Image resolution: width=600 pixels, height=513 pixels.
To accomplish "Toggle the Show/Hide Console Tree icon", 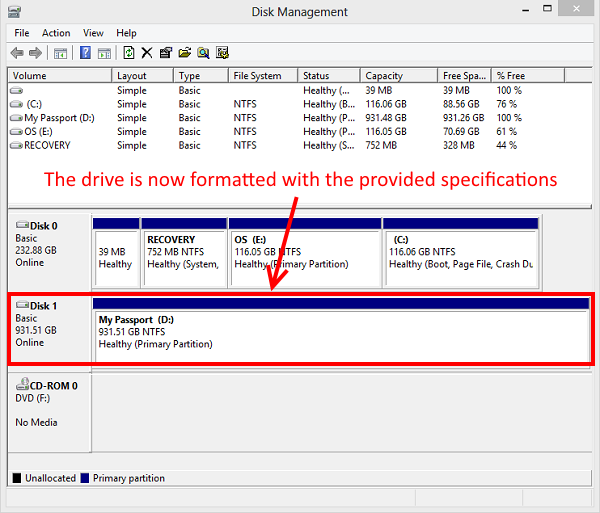I will point(60,53).
